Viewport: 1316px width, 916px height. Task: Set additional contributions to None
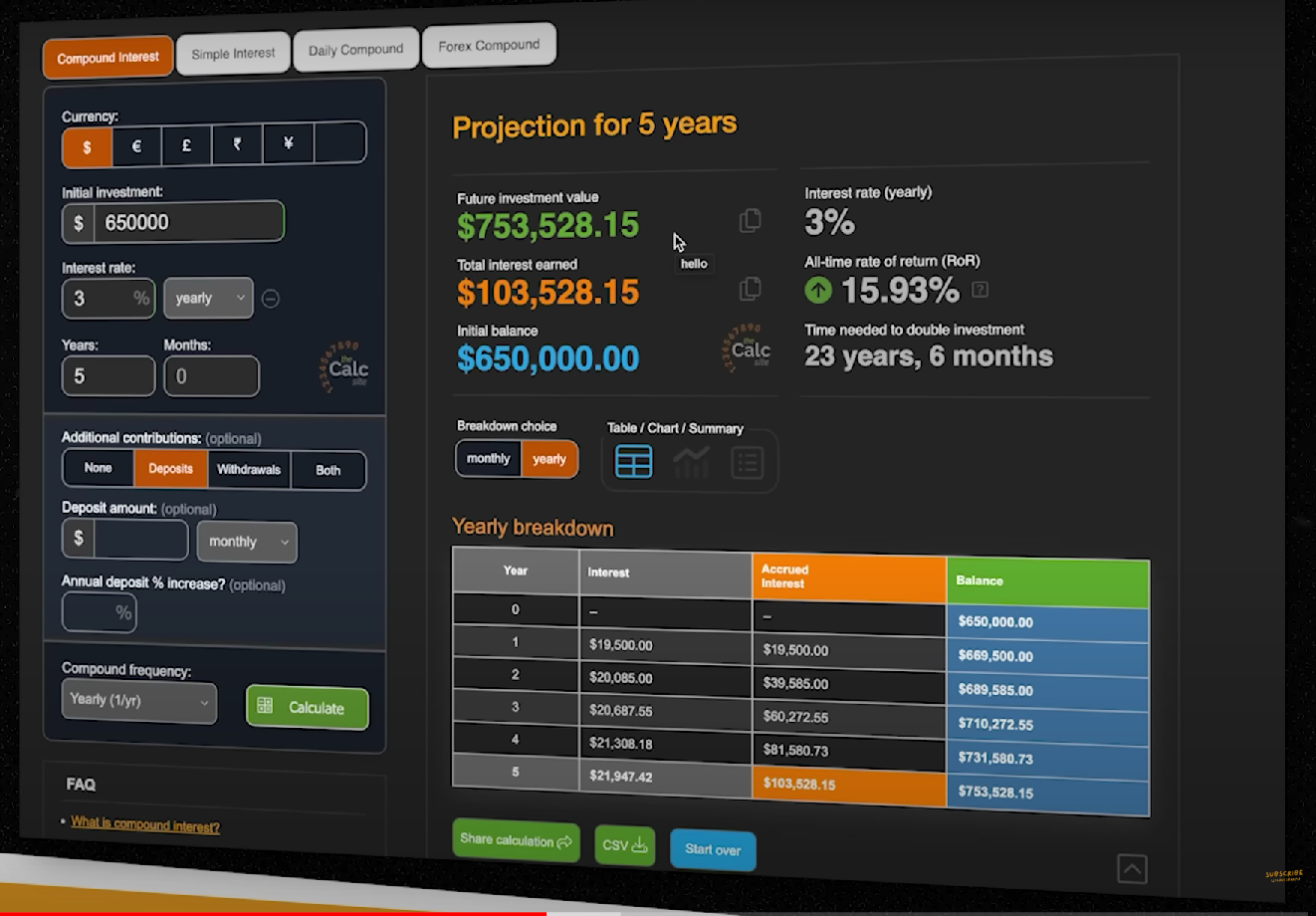click(x=99, y=468)
